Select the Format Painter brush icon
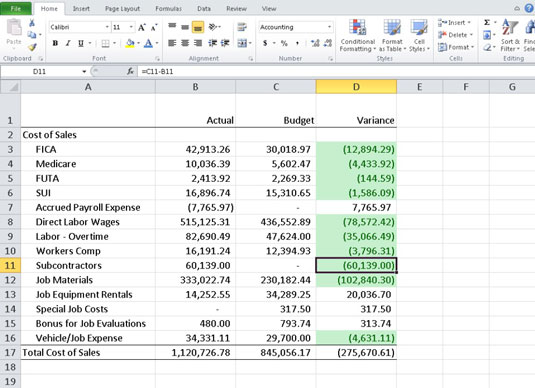 click(32, 47)
